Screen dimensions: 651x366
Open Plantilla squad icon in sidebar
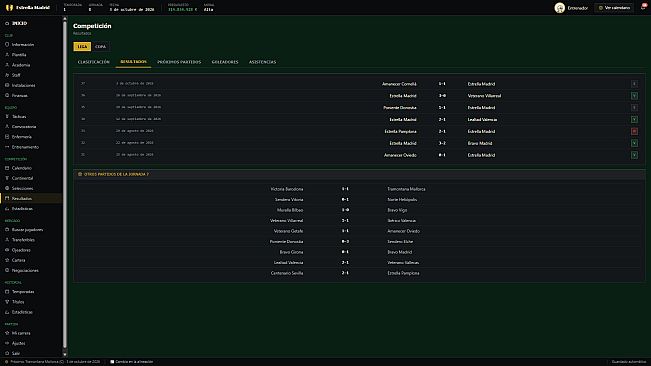pyautogui.click(x=7, y=54)
